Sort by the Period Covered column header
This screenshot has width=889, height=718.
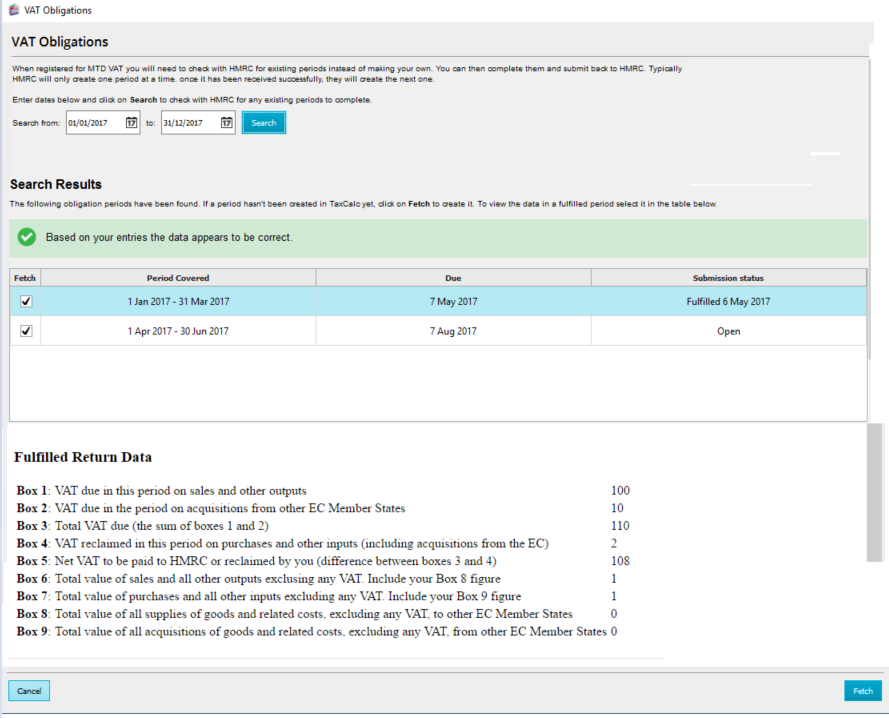coord(178,277)
